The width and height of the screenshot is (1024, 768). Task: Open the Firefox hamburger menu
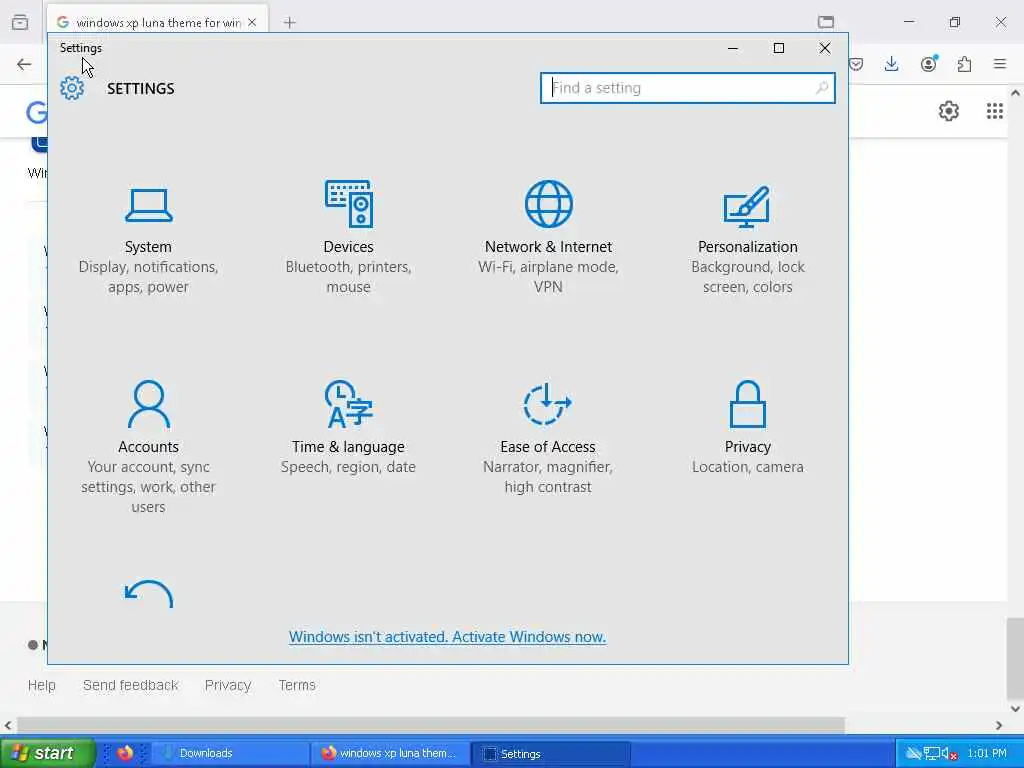[x=1000, y=64]
